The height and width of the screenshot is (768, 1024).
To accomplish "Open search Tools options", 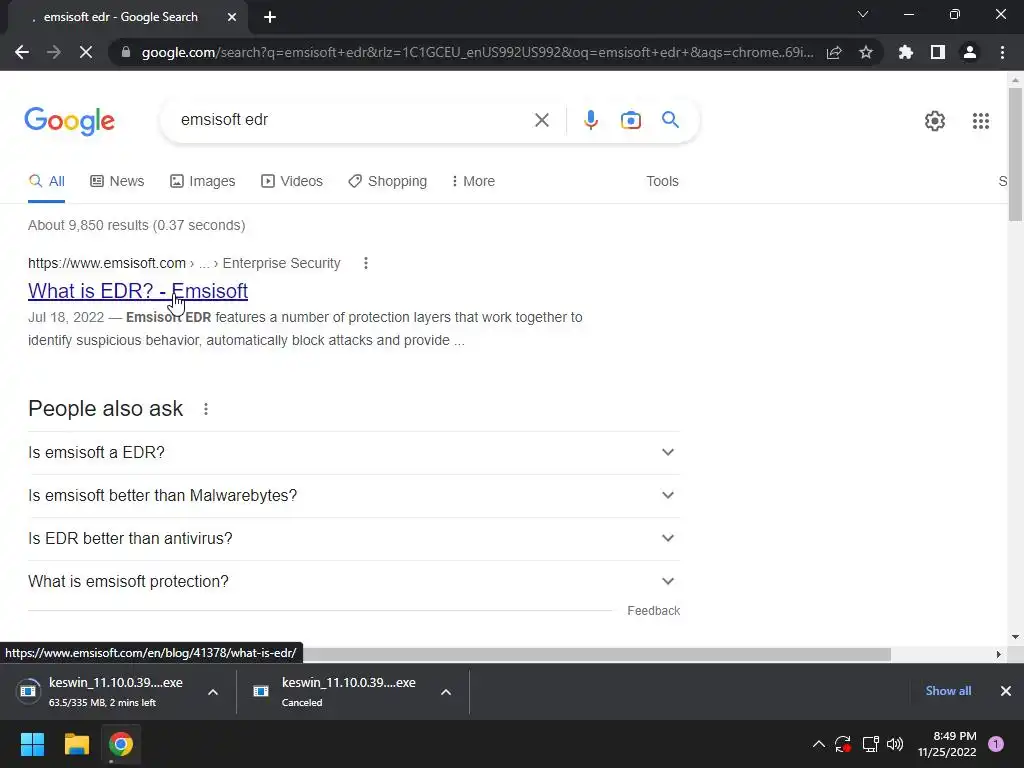I will tap(662, 182).
